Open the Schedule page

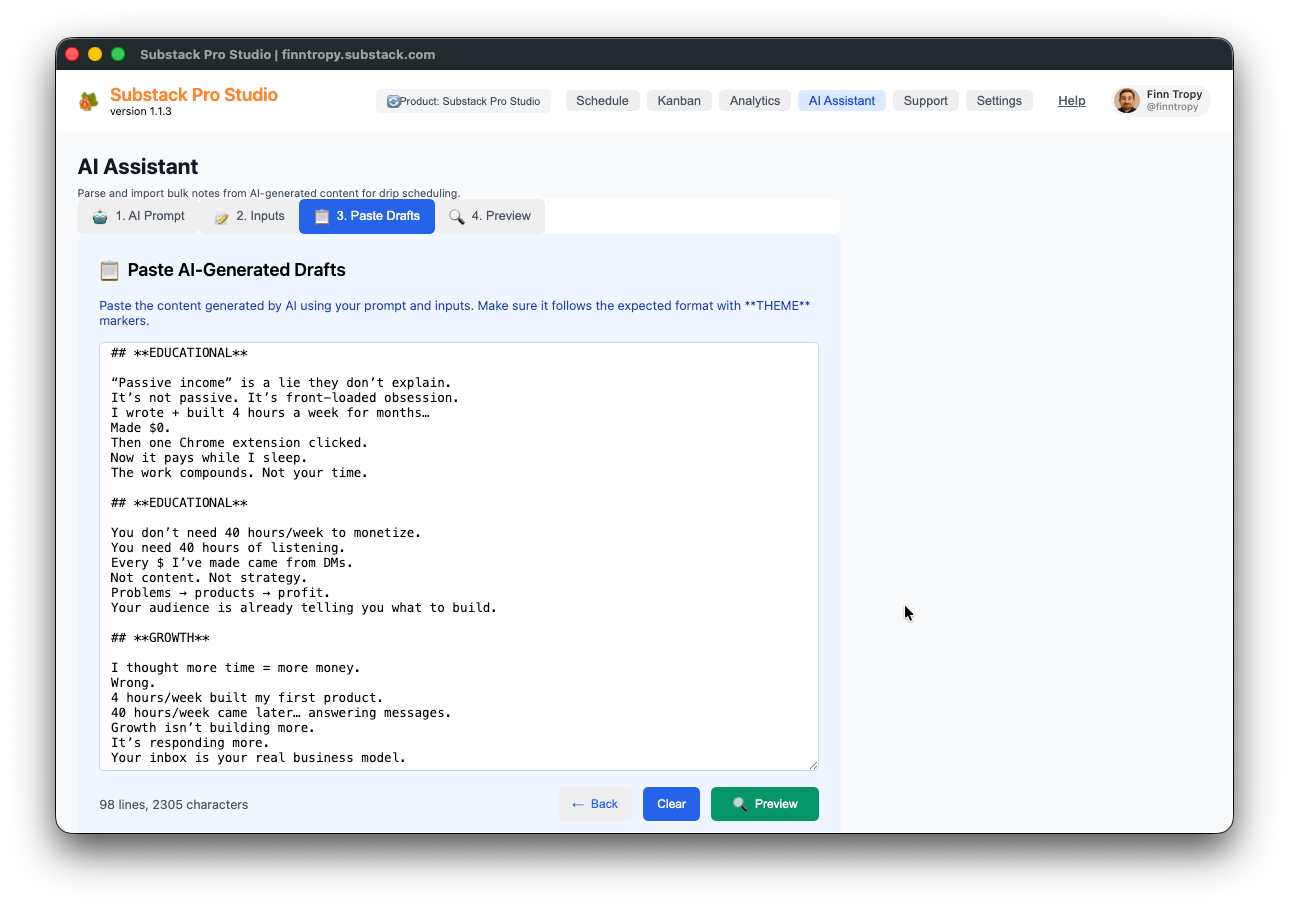(602, 101)
